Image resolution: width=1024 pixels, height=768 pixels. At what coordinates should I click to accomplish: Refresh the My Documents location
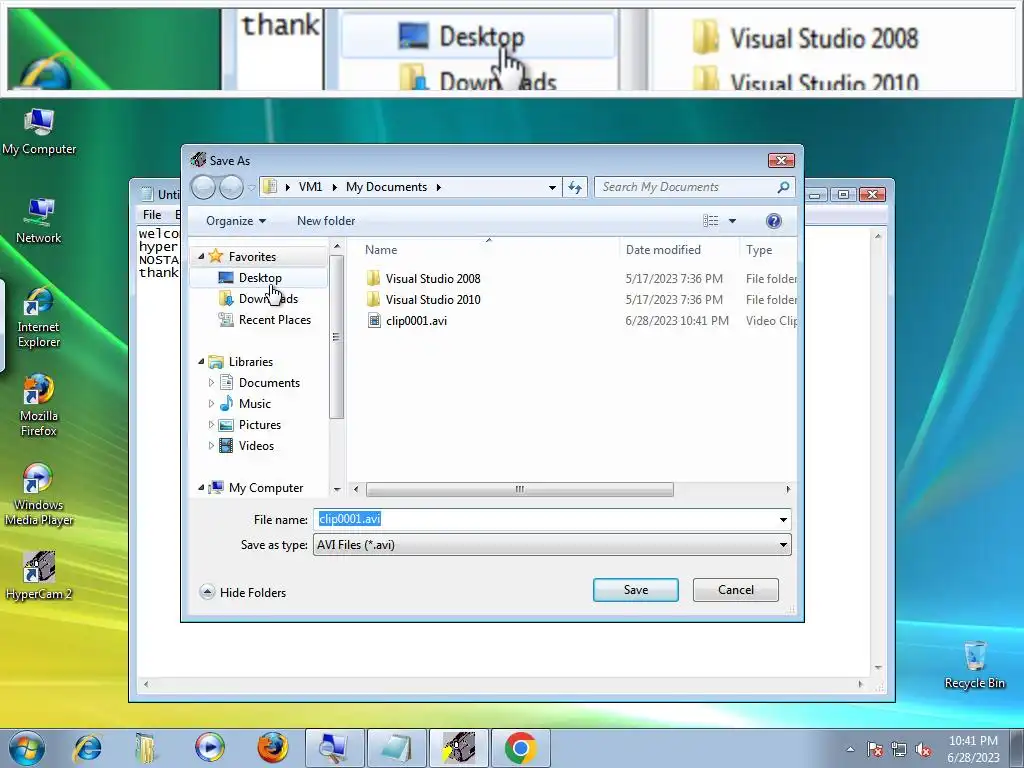click(x=575, y=187)
